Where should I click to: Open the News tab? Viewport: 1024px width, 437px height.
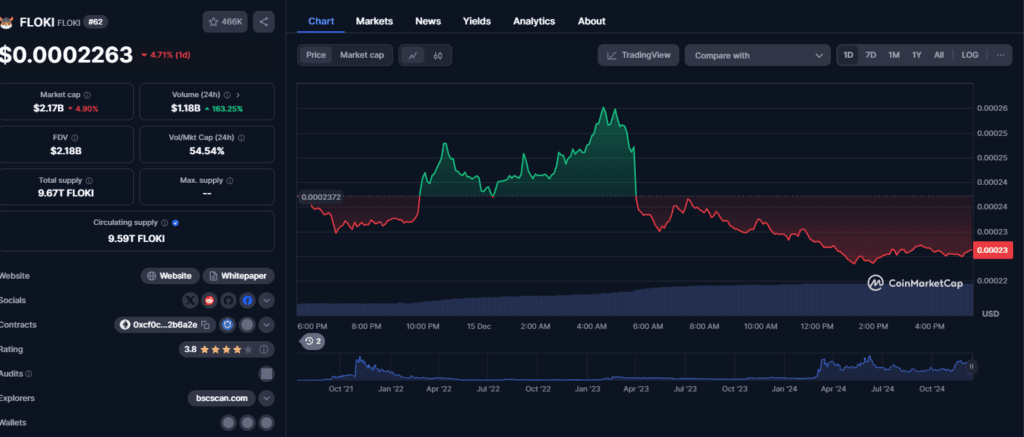point(428,21)
